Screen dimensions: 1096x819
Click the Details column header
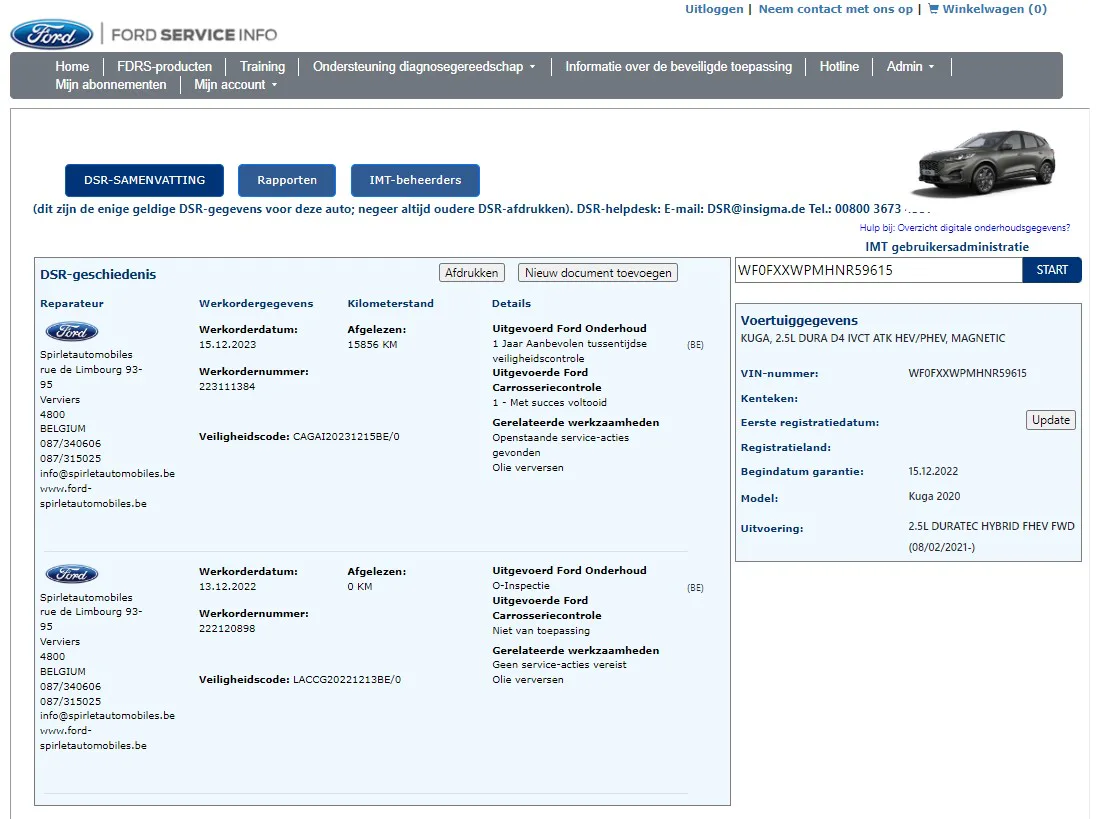pyautogui.click(x=512, y=303)
